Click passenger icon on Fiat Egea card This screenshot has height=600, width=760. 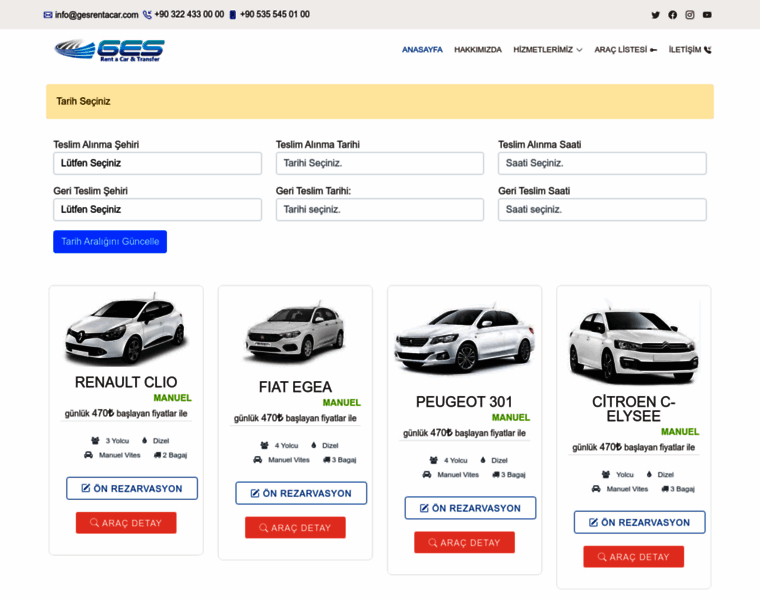click(264, 445)
